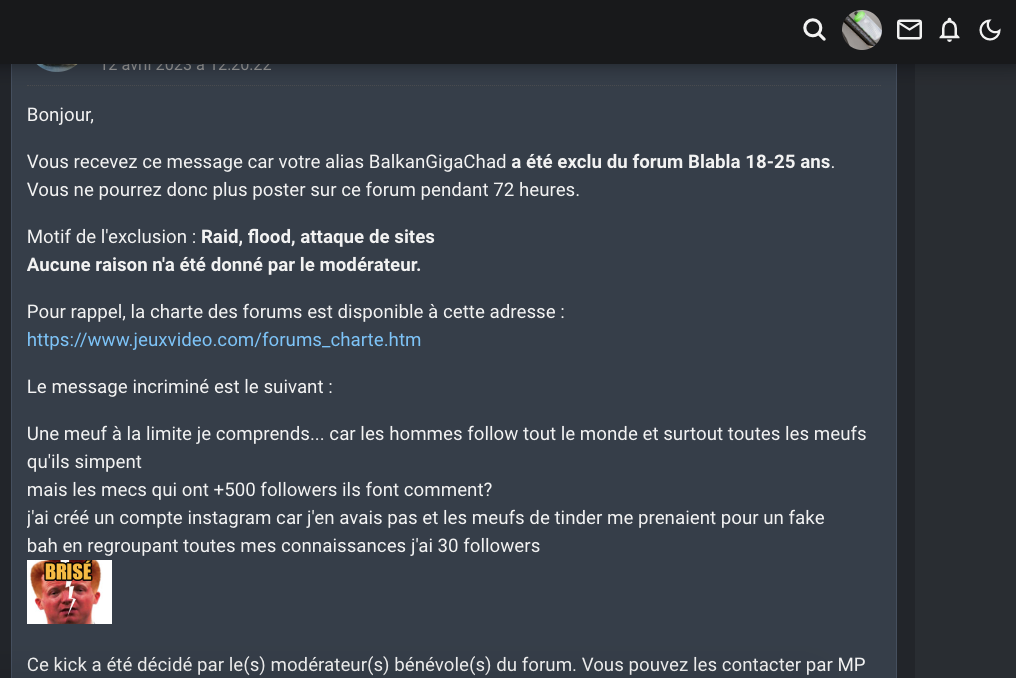Image resolution: width=1016 pixels, height=678 pixels.
Task: Open the search magnifier icon
Action: [814, 30]
